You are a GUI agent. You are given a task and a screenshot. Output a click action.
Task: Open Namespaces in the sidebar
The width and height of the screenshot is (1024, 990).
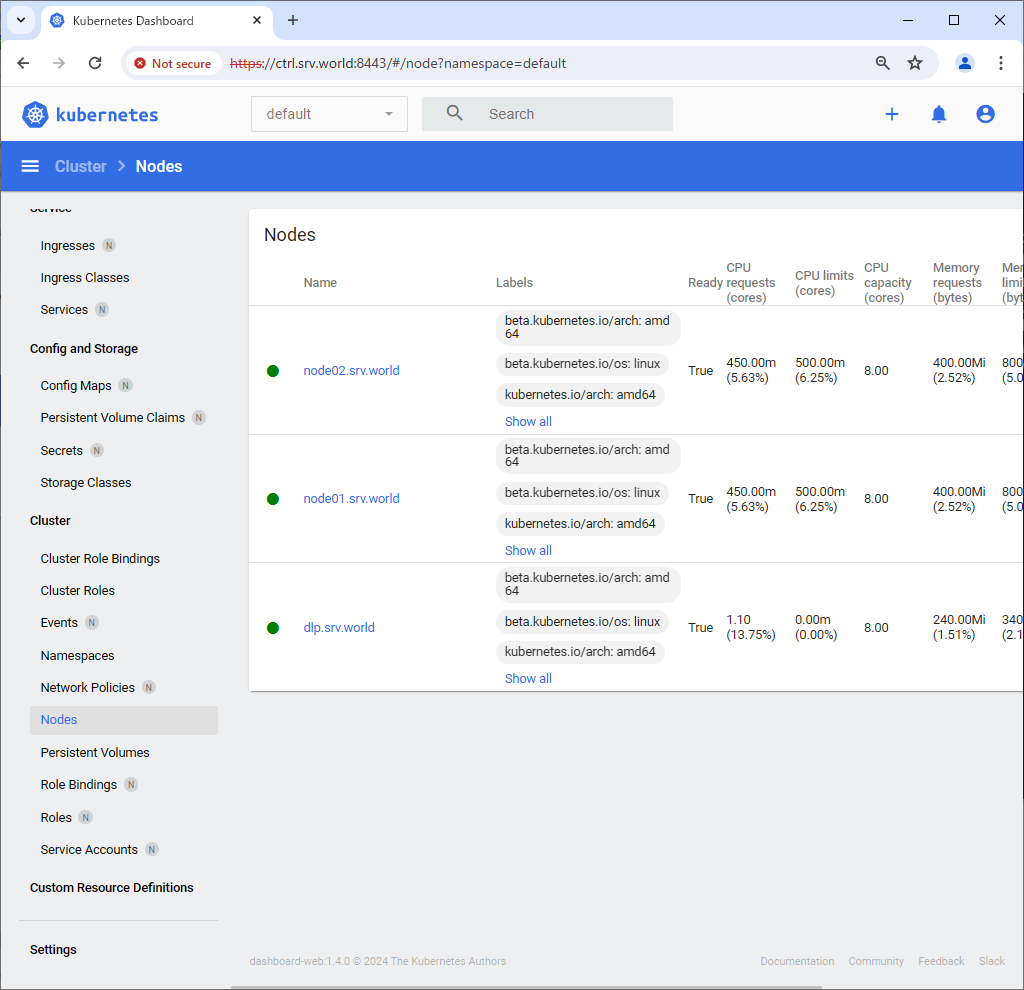click(x=77, y=656)
